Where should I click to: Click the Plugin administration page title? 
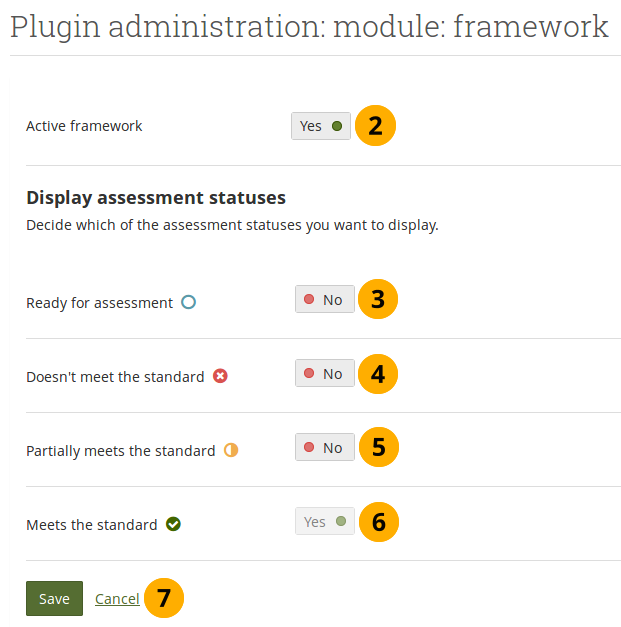coord(309,27)
